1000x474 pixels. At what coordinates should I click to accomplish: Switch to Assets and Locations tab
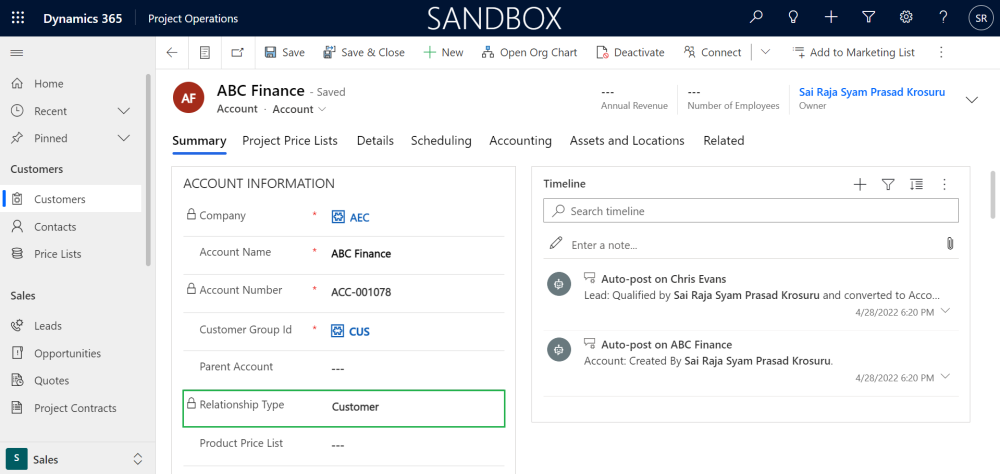(x=627, y=140)
